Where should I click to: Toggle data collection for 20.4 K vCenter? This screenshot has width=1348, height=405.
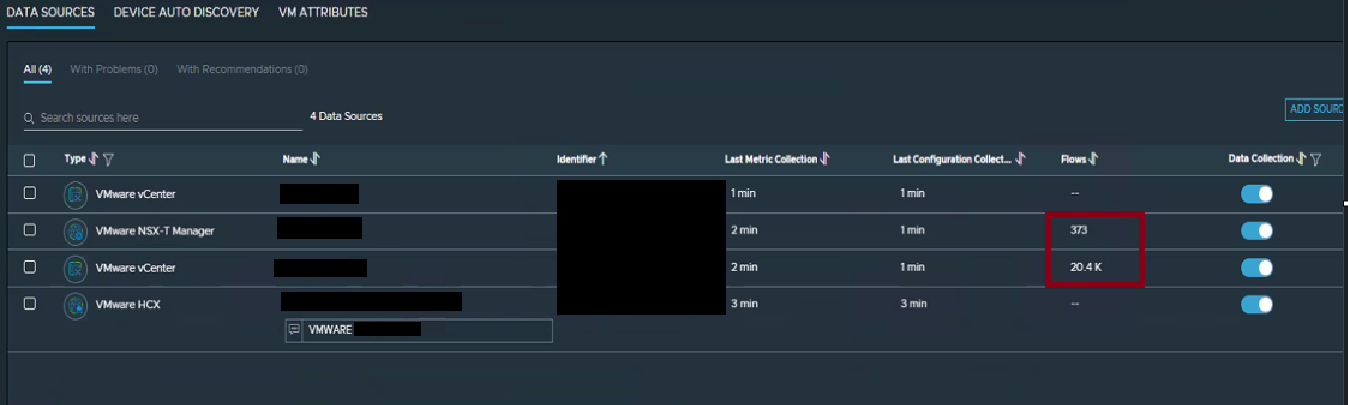click(1257, 268)
